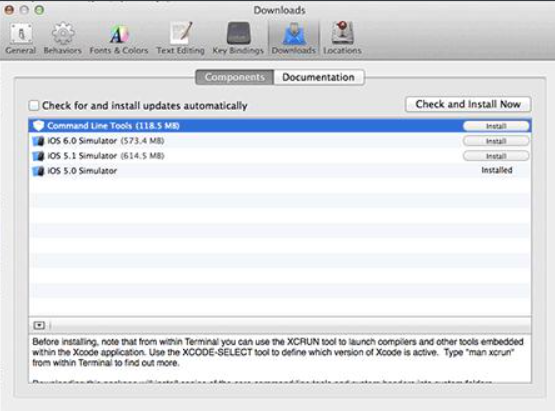Image resolution: width=555 pixels, height=411 pixels.
Task: Click the iOS 6.0 Simulator package icon
Action: [x=38, y=141]
